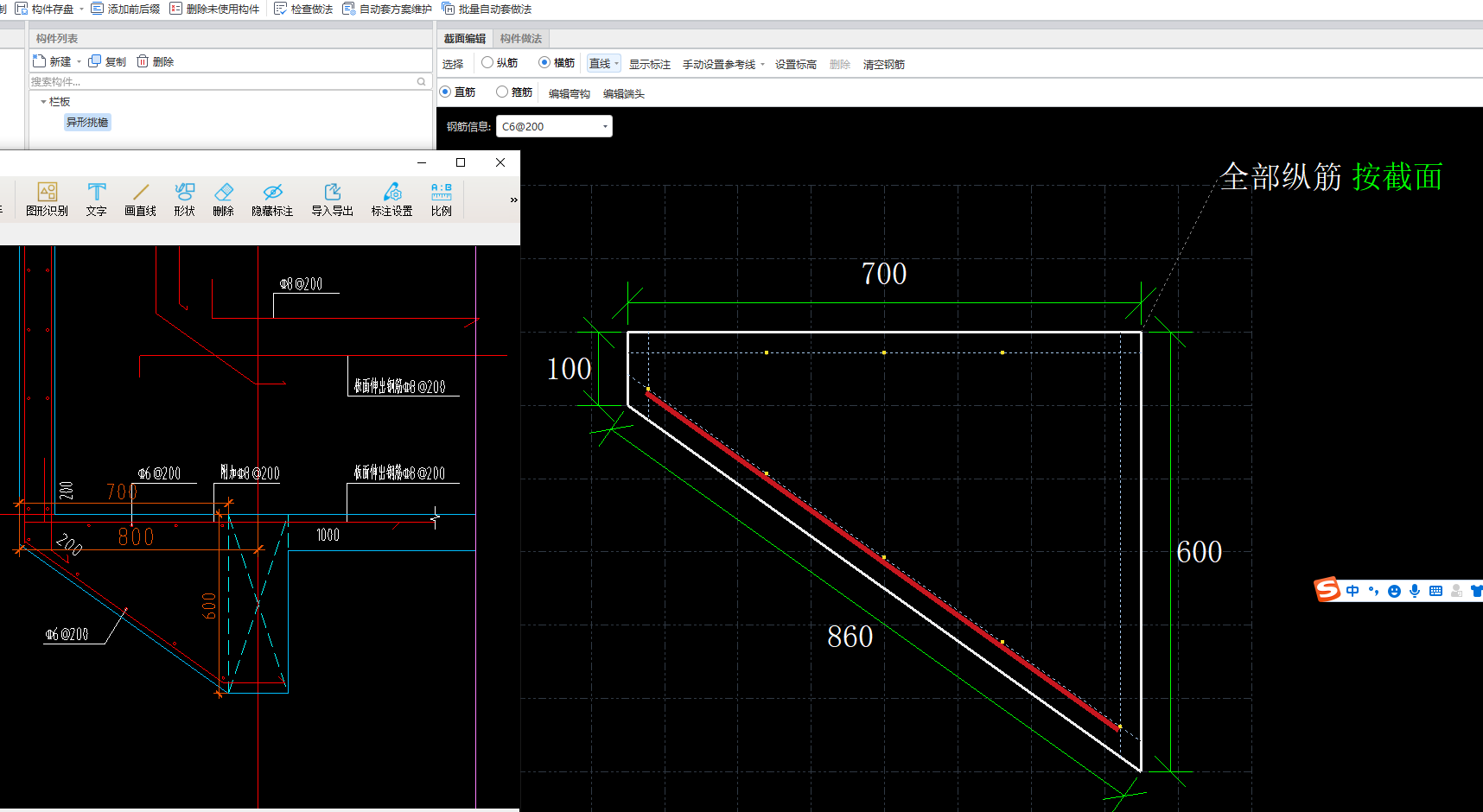
Task: Click the 图形识别 tool icon
Action: click(48, 192)
